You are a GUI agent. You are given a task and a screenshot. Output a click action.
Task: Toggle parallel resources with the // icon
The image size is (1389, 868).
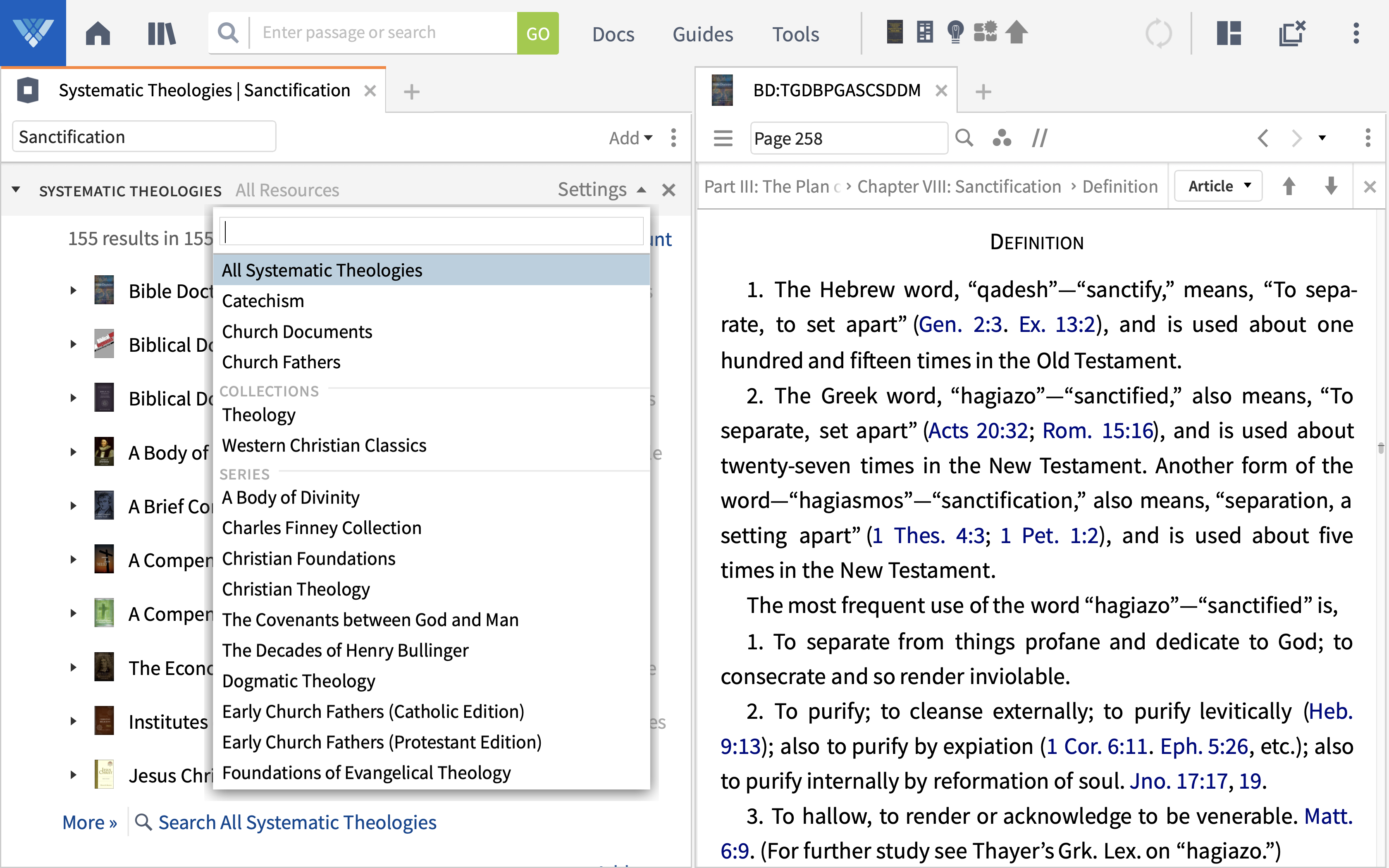click(1040, 138)
